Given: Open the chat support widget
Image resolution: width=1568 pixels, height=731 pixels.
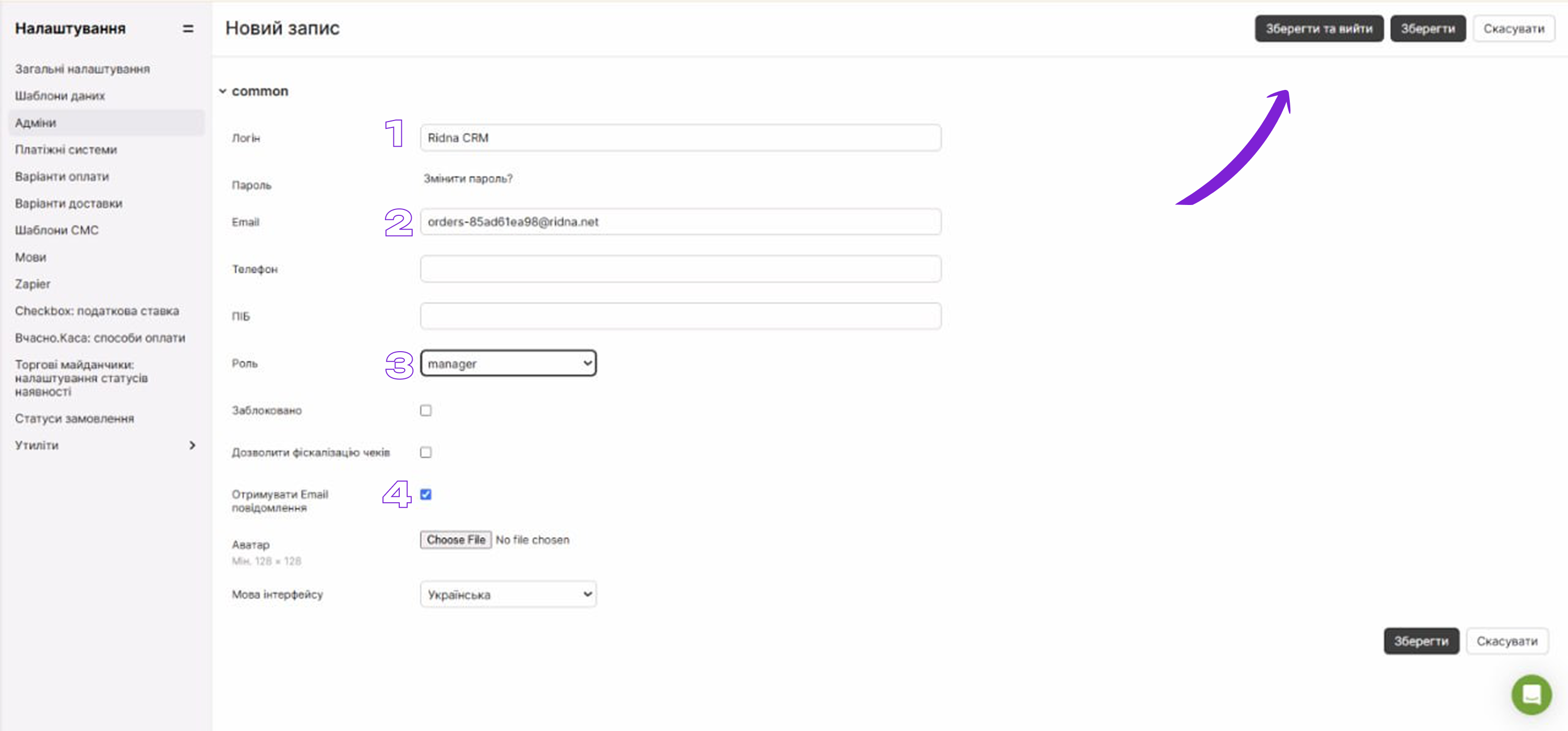Looking at the screenshot, I should pos(1531,694).
